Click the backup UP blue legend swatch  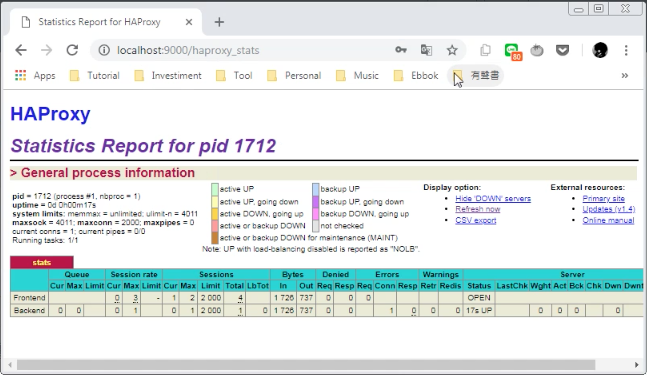tap(315, 189)
